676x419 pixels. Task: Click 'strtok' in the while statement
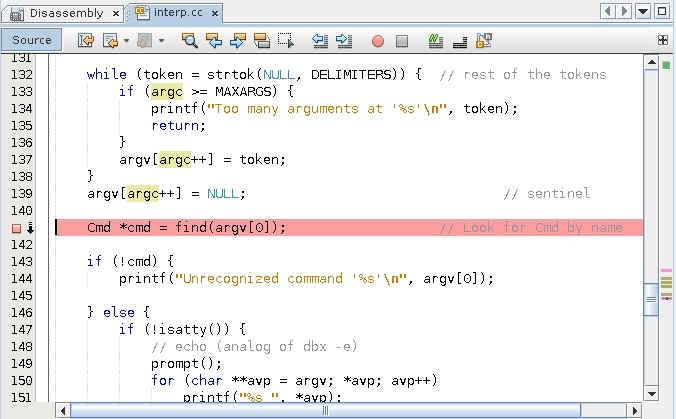point(231,75)
